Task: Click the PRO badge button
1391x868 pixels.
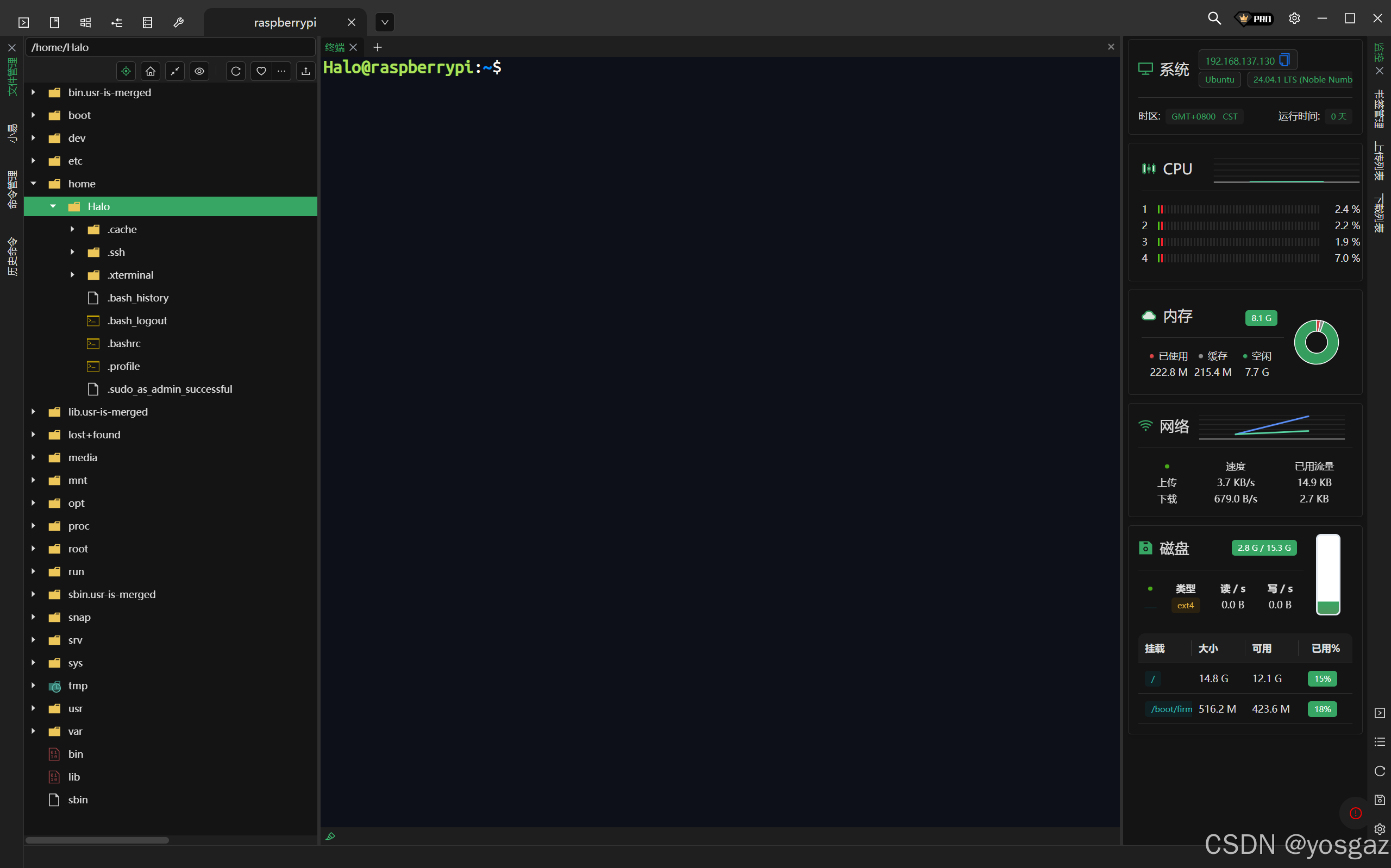Action: [1255, 18]
